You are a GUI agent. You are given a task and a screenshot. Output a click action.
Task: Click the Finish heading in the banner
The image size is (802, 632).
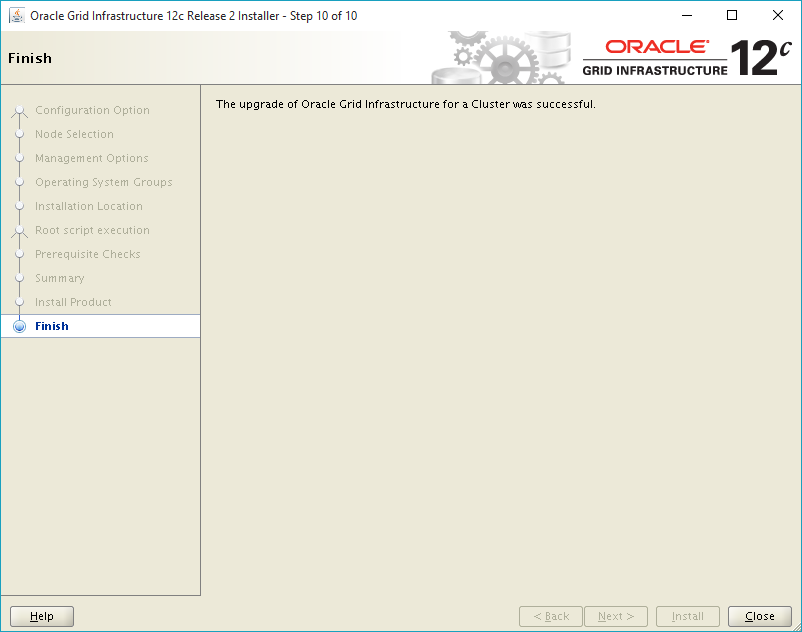pos(30,58)
